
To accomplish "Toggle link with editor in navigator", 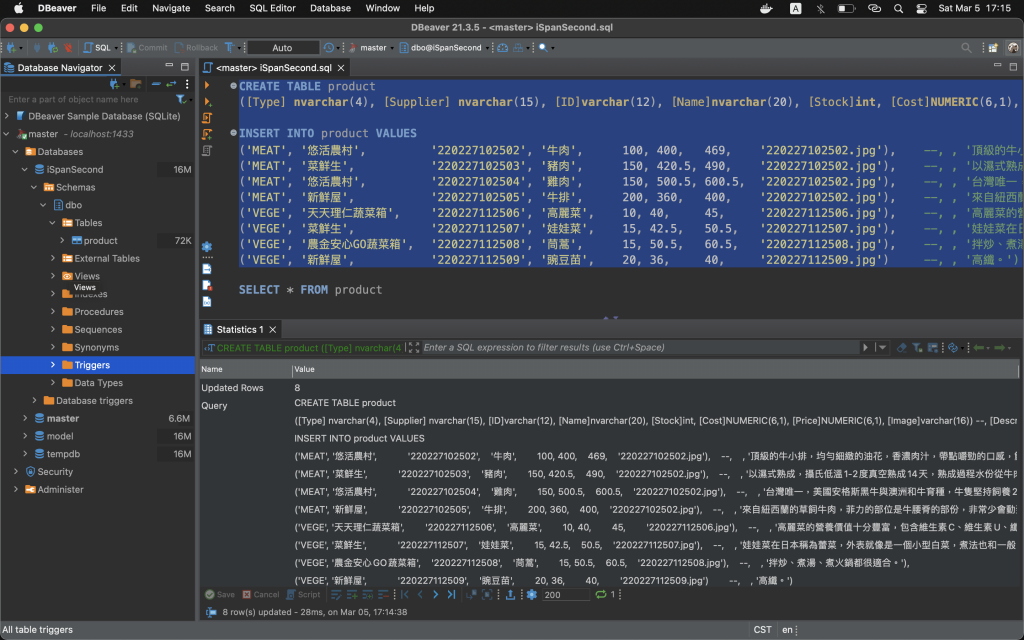I will click(x=171, y=84).
